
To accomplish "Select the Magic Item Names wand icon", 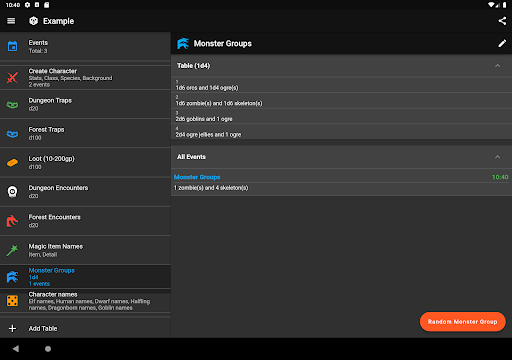I will (13, 250).
